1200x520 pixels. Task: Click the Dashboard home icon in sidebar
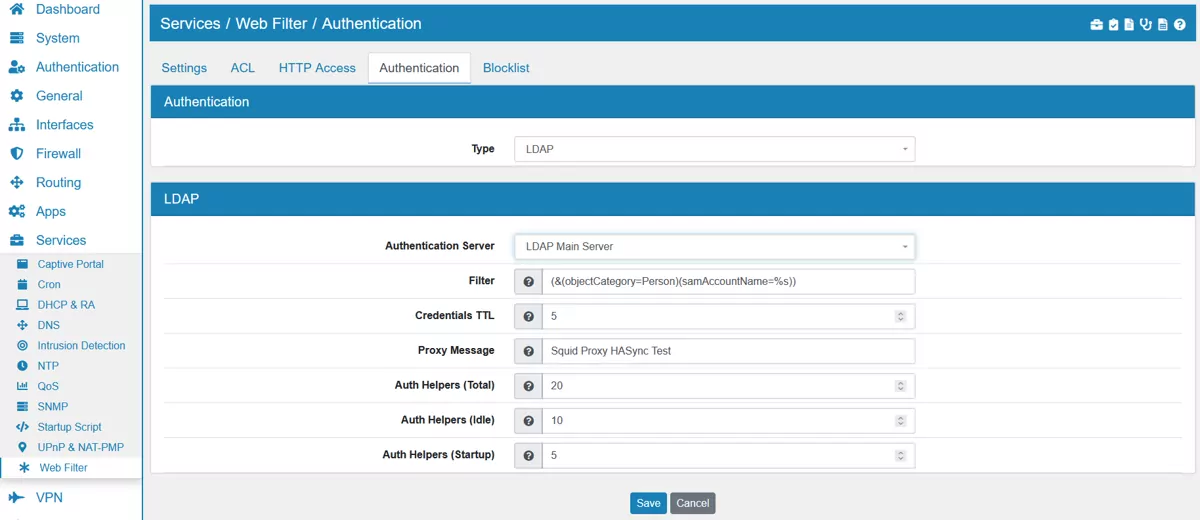pyautogui.click(x=16, y=9)
